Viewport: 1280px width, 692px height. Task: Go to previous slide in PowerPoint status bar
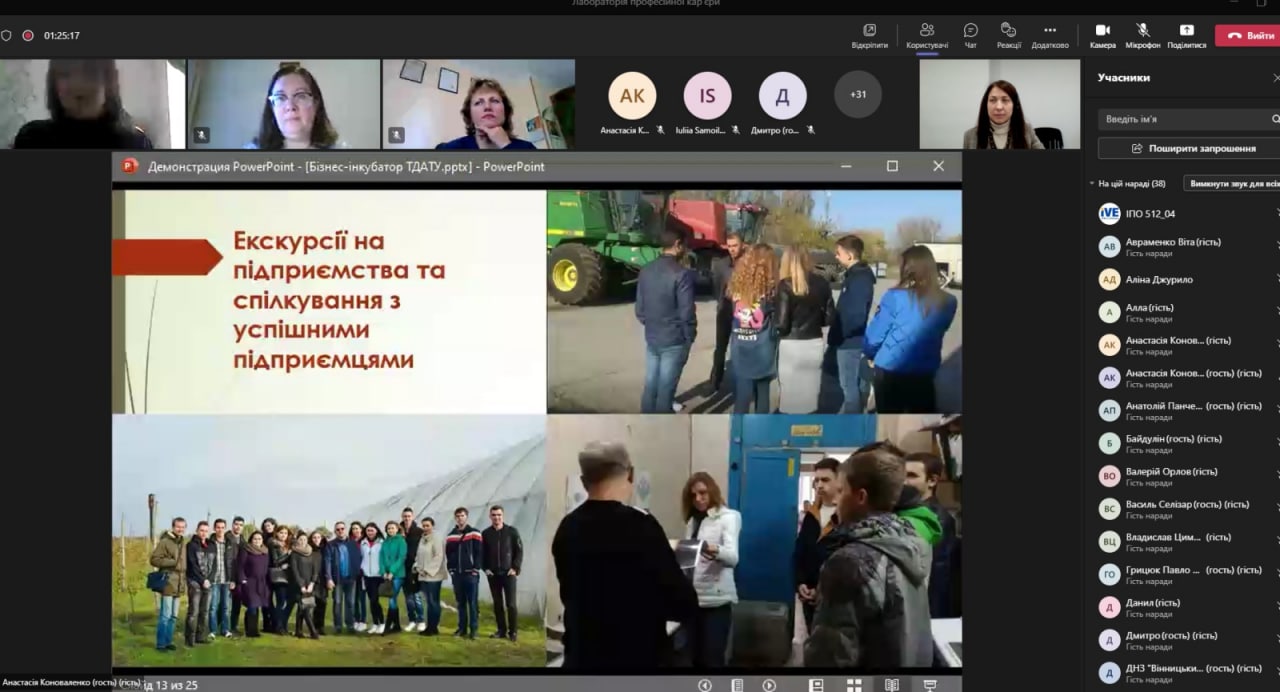coord(705,685)
